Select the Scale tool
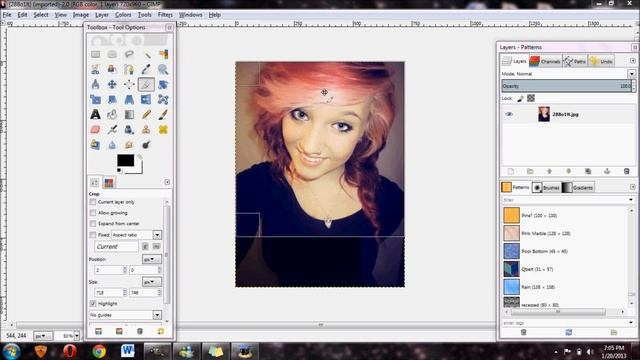Viewport: 640px width, 360px height. point(96,100)
